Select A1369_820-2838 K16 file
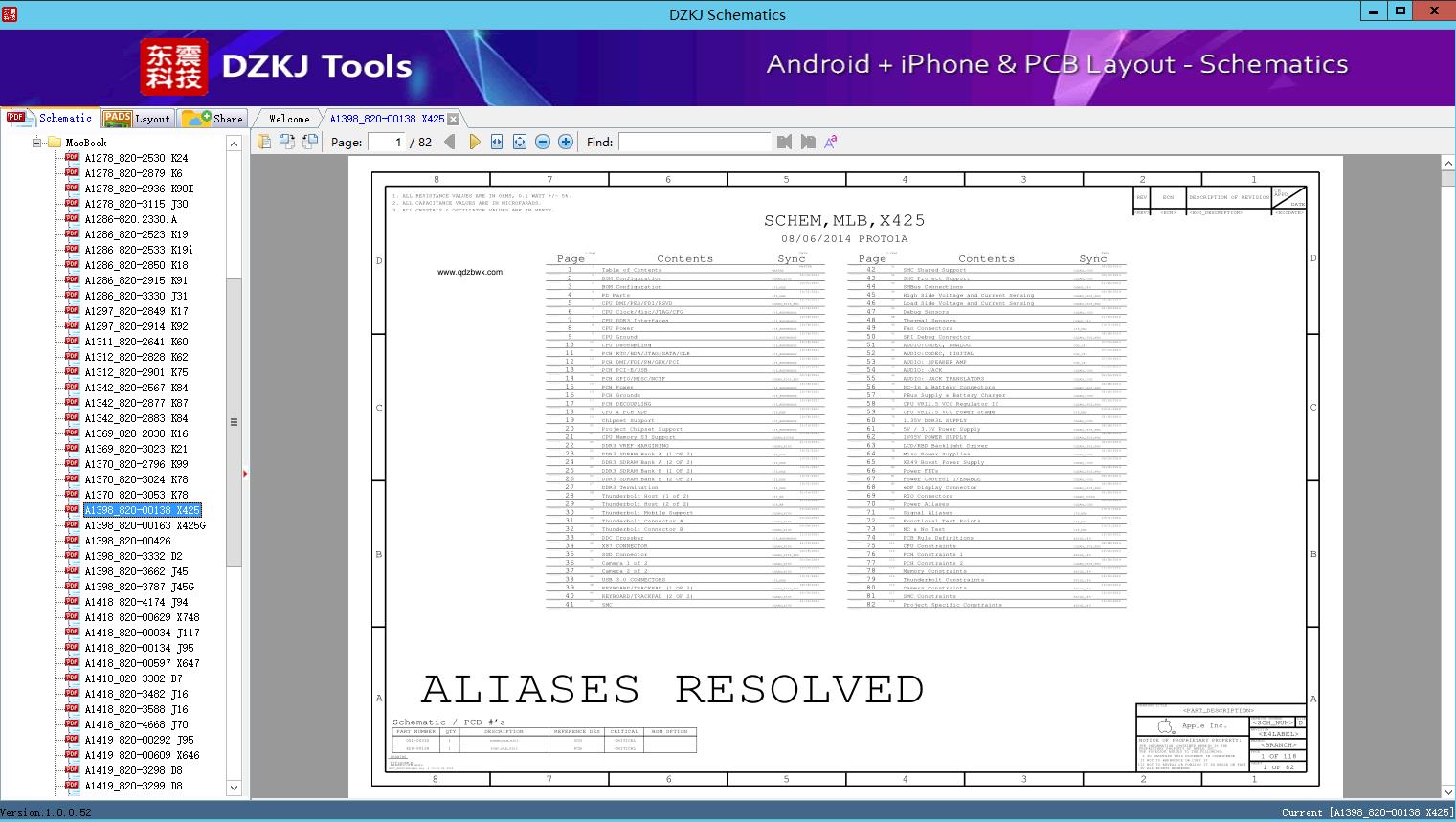This screenshot has height=822, width=1456. [136, 433]
